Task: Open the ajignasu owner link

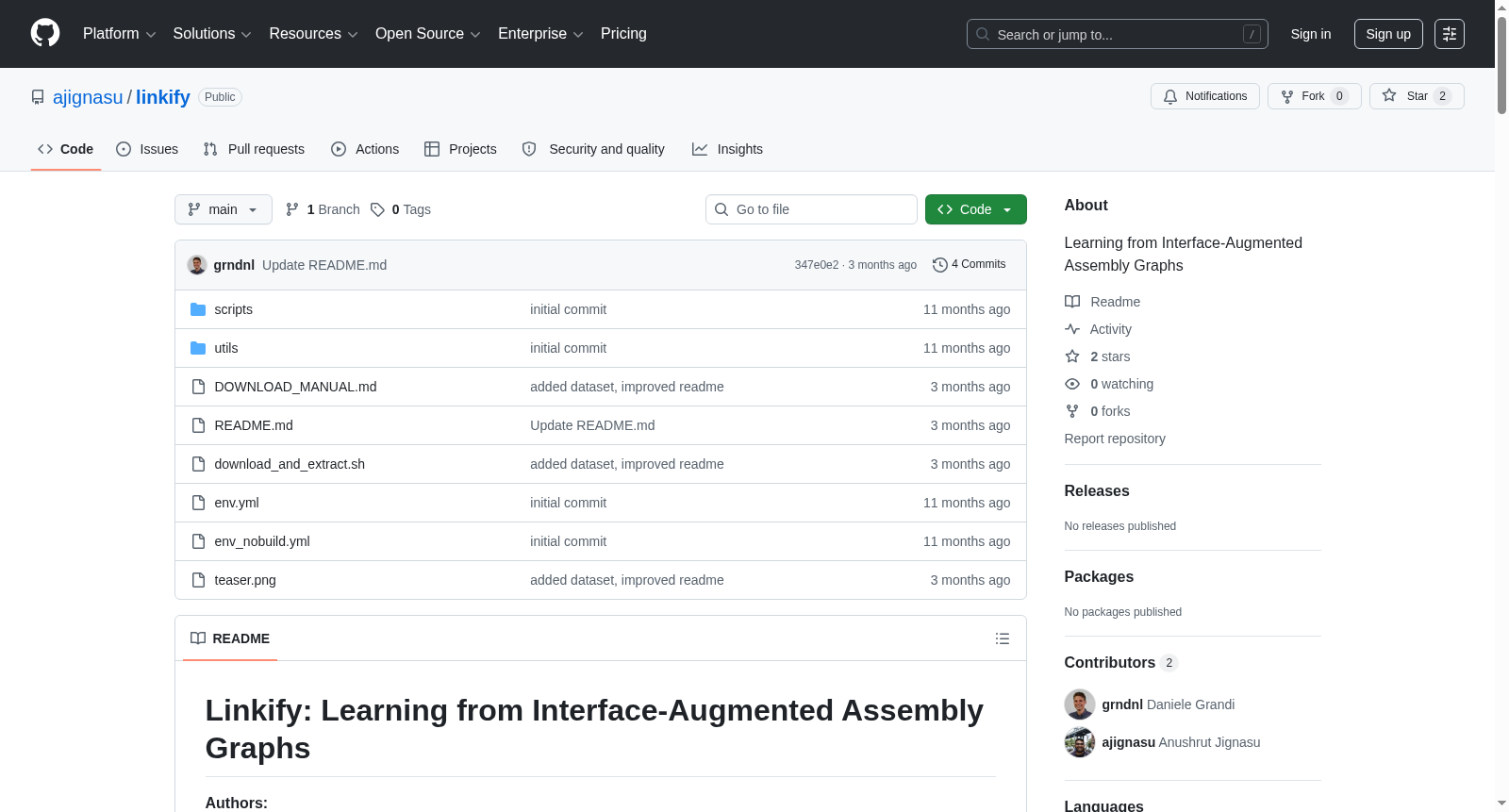Action: pyautogui.click(x=88, y=97)
